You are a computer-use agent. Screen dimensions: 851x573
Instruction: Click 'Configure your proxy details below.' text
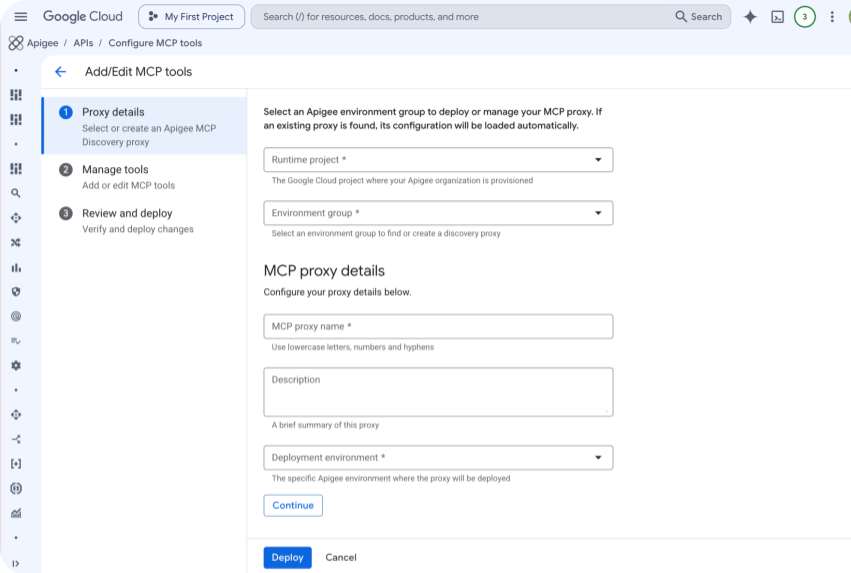[x=337, y=292]
